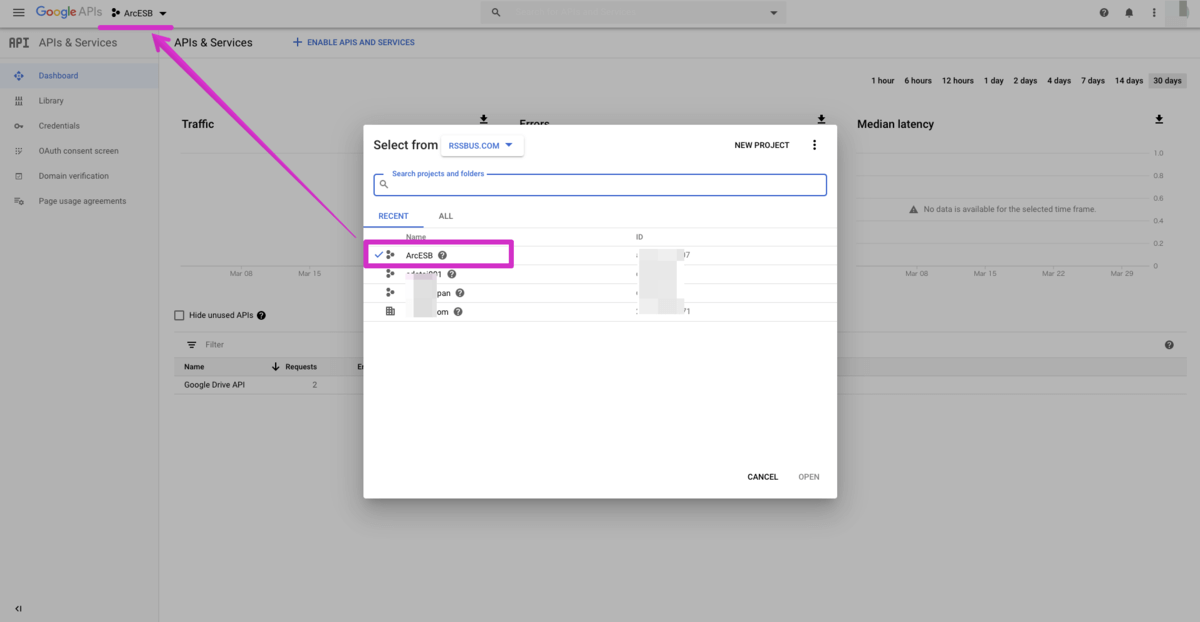Expand the top search bar dropdown arrow
1200x622 pixels.
click(773, 13)
